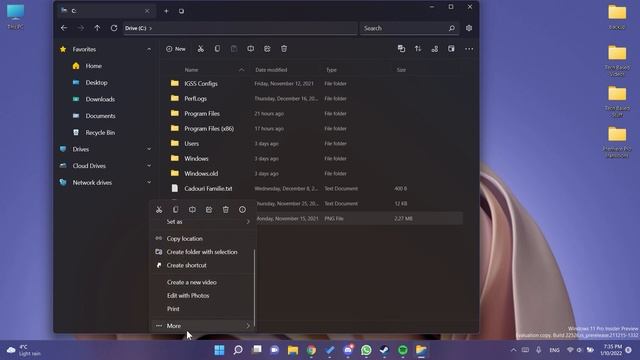This screenshot has height=360, width=640.
Task: Open the selection options toolbar icon
Action: (x=401, y=49)
